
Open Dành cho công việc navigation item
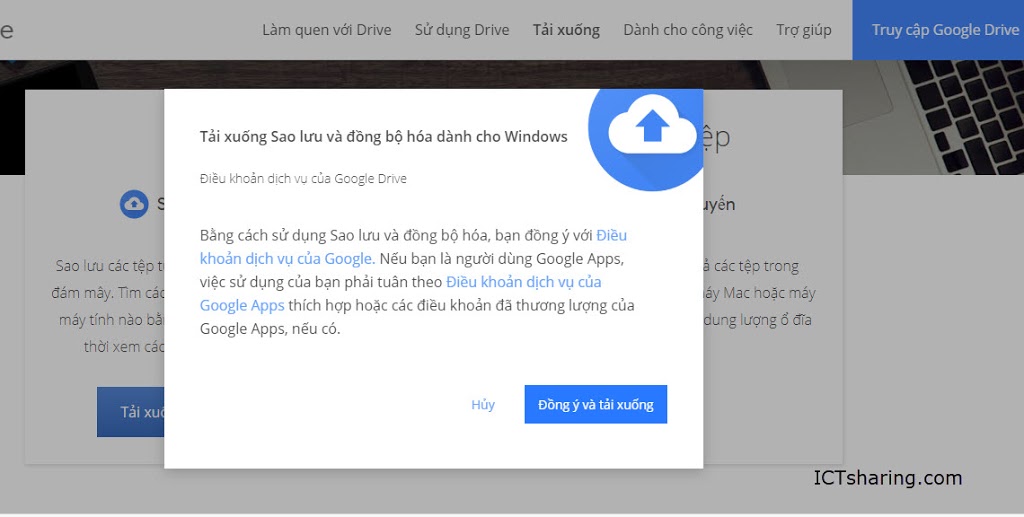688,30
